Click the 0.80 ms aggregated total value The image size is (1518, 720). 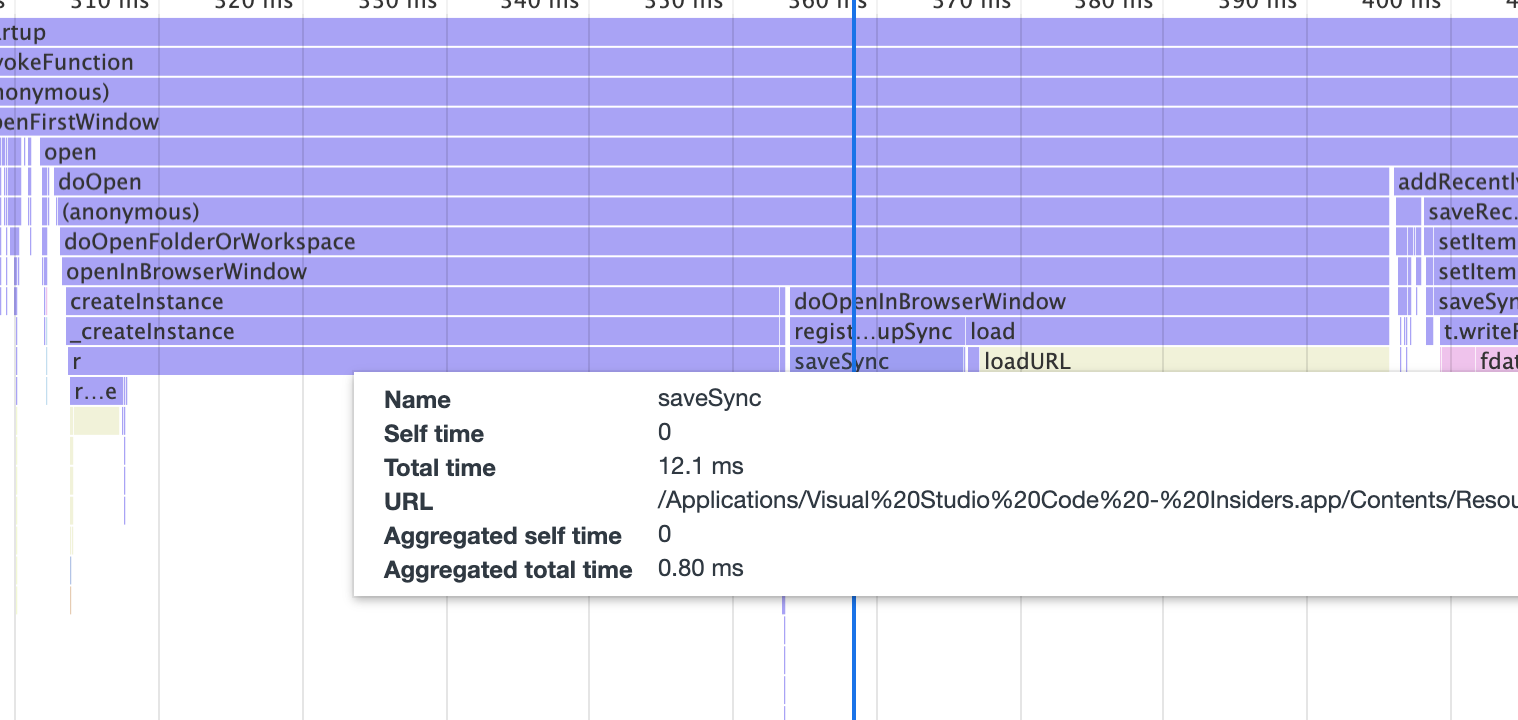(701, 568)
